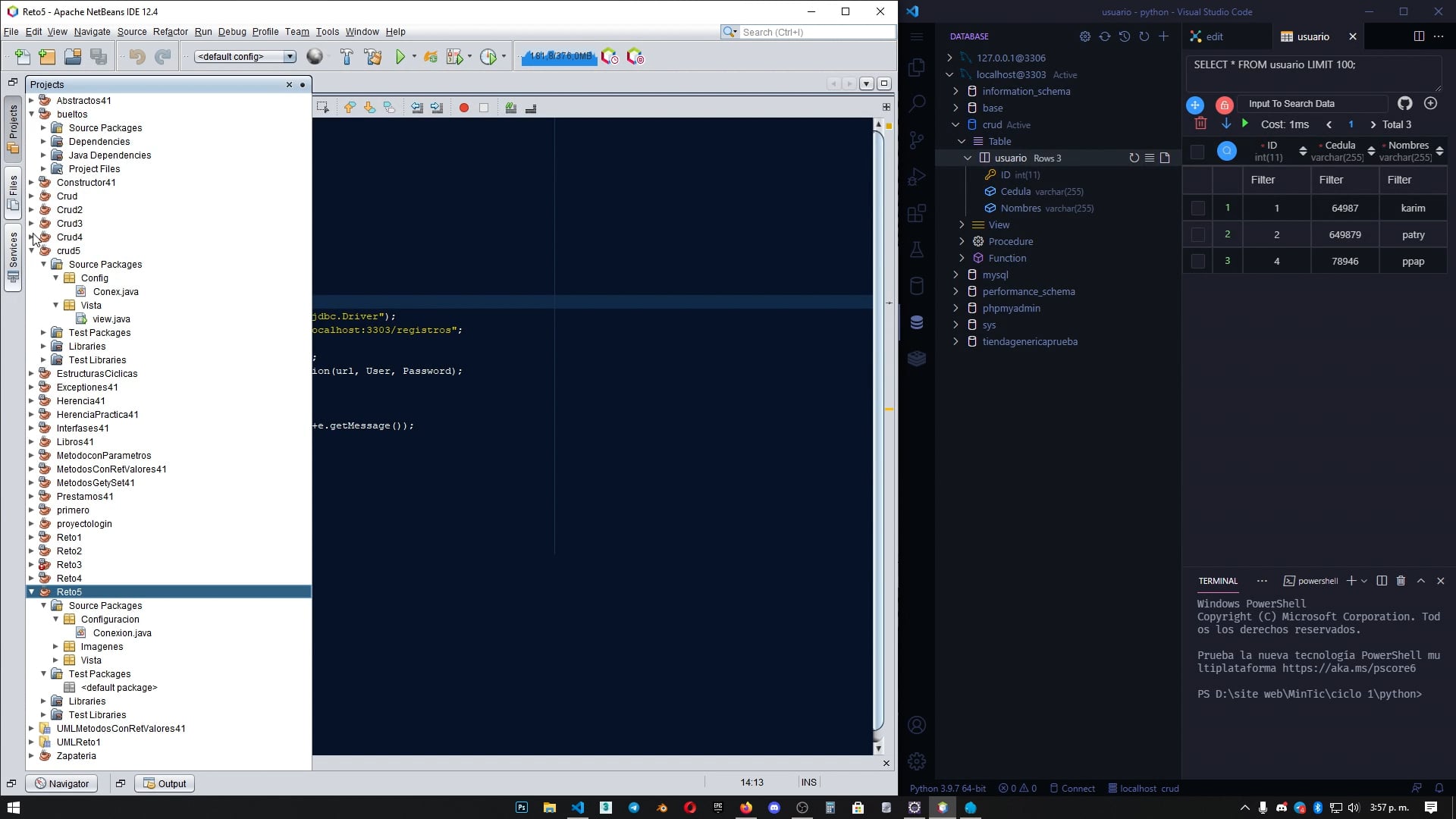Collapse the crud5 project tree

pos(31,250)
